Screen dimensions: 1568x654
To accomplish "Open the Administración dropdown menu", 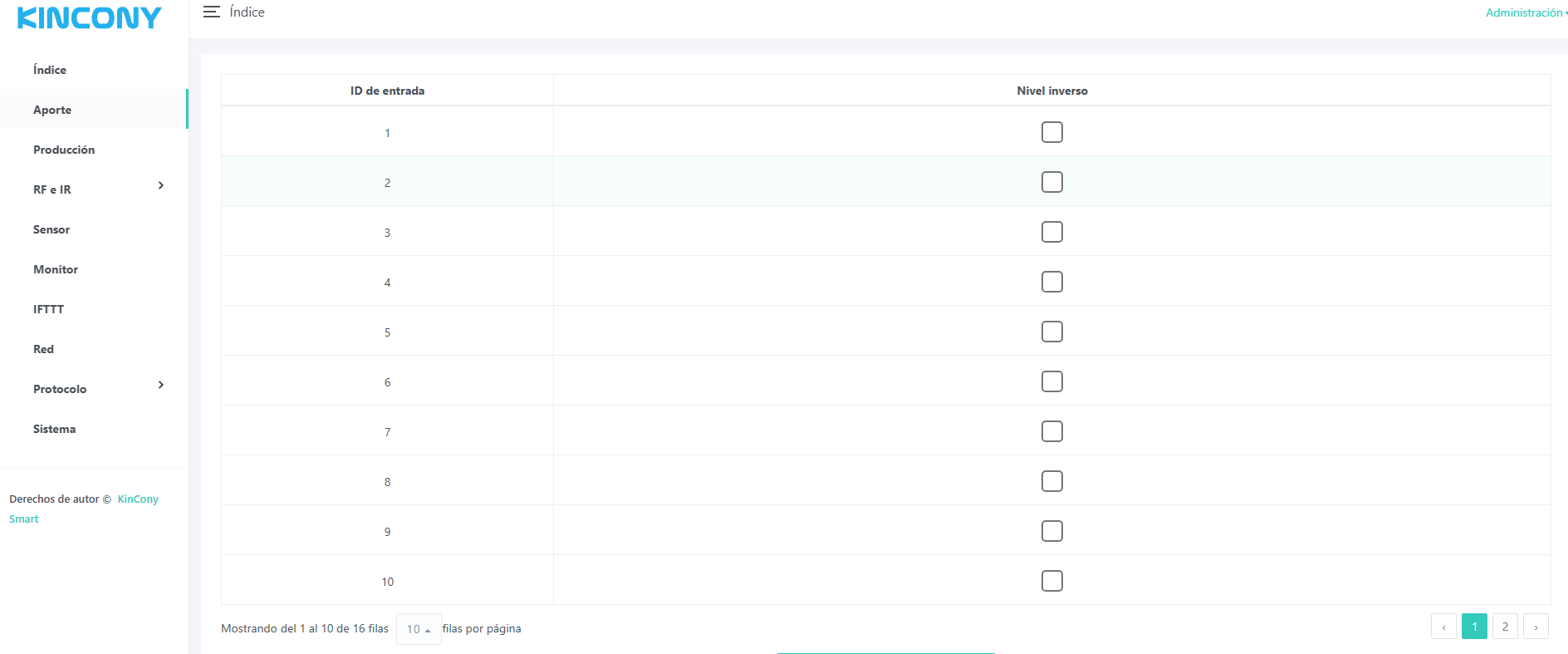I will point(1525,12).
